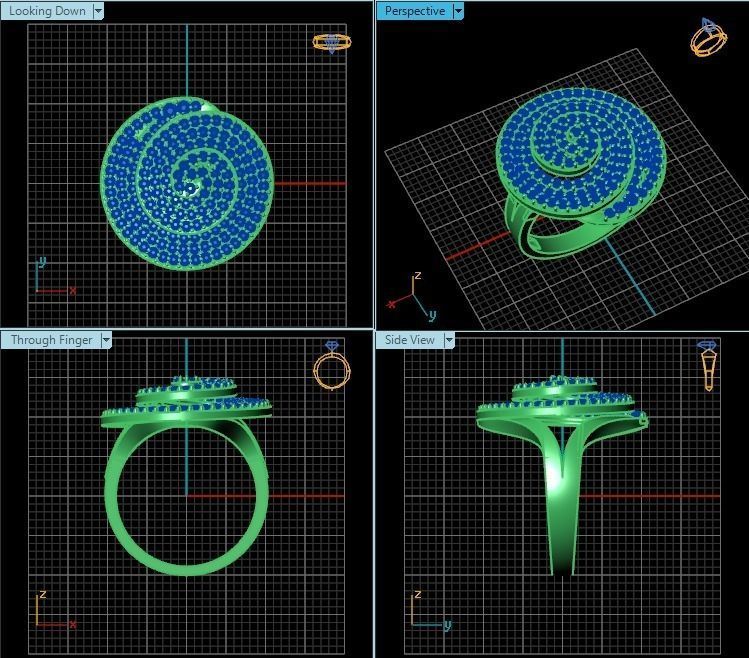Click the Looking Down viewport label
This screenshot has height=658, width=749.
47,11
